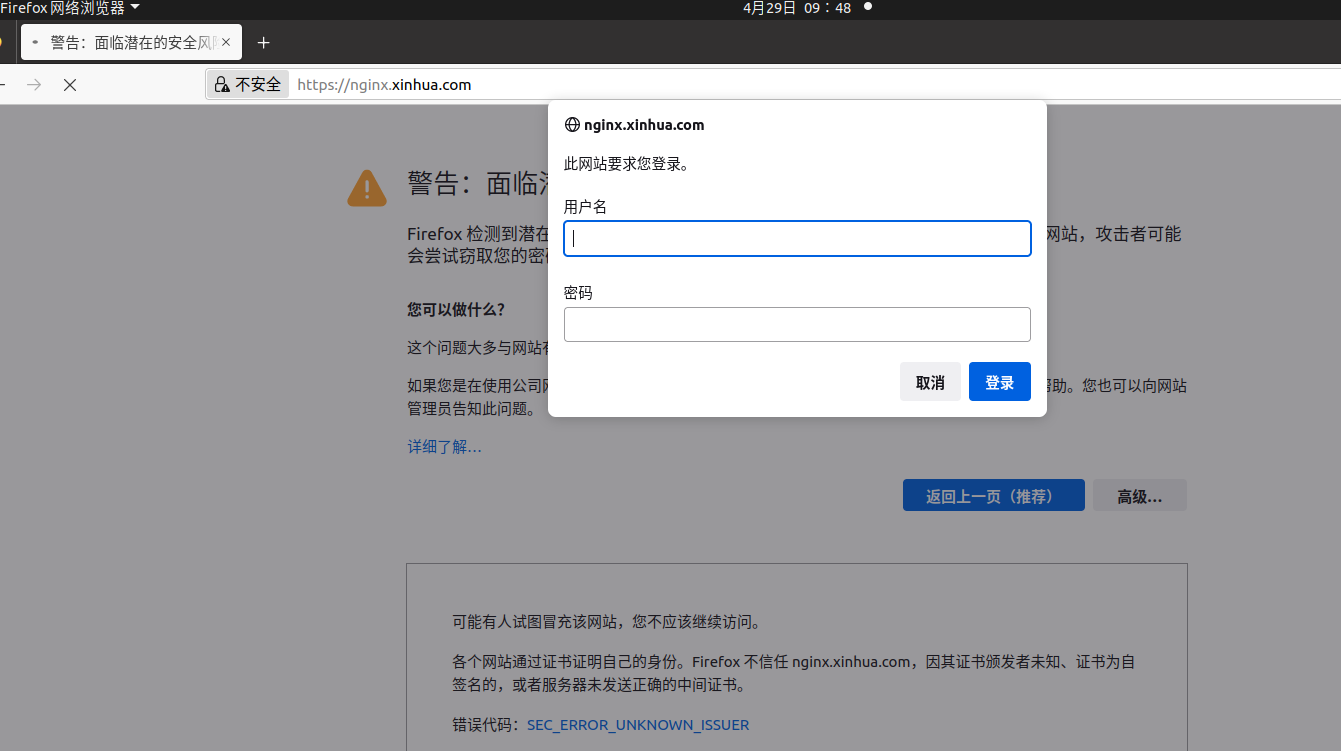Open the 详细了解… link
1341x751 pixels.
[x=444, y=447]
